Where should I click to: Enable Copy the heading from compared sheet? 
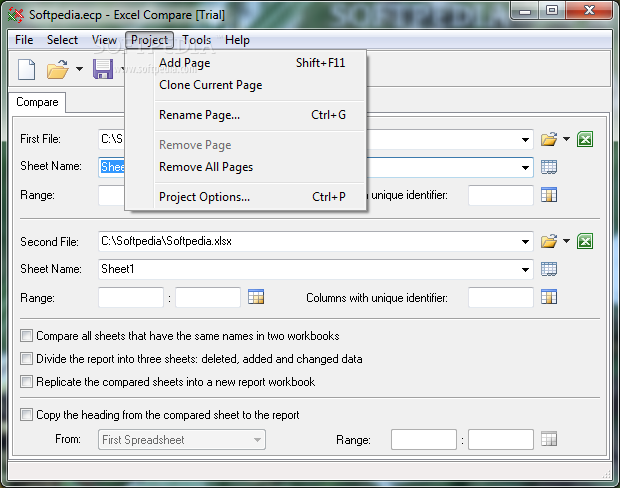26,415
